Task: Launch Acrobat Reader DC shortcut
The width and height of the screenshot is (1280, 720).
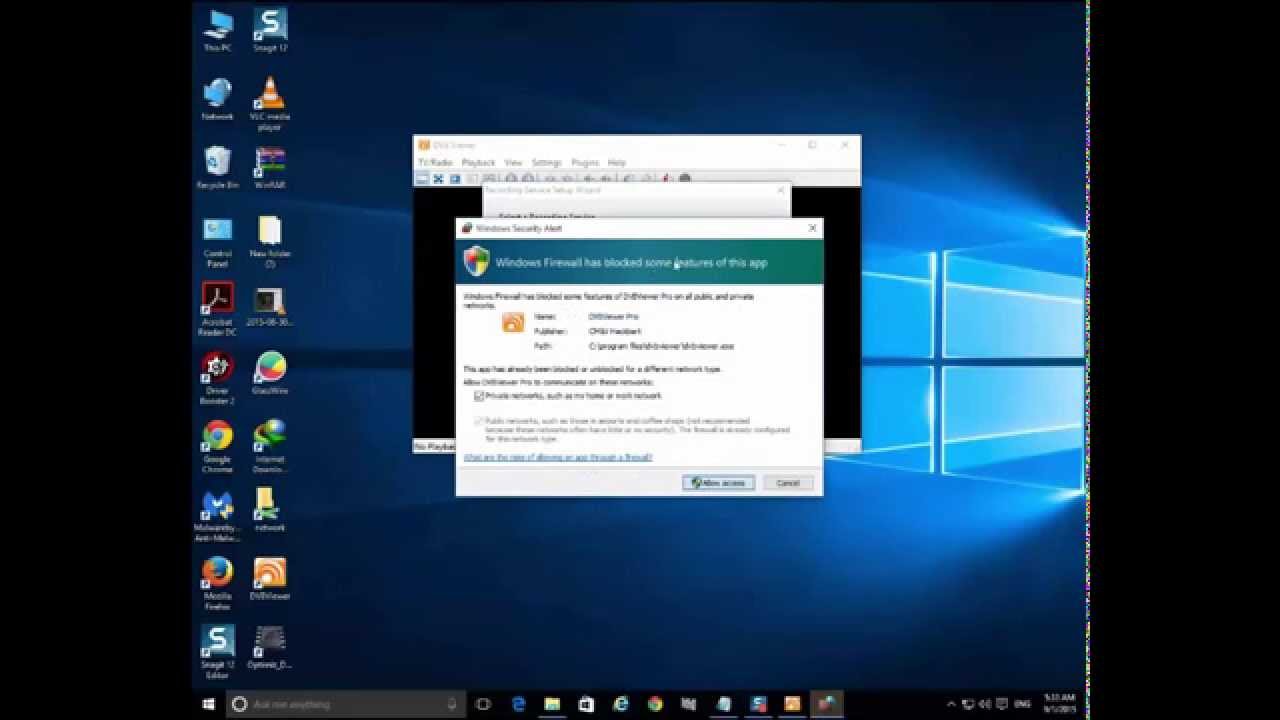Action: tap(218, 310)
